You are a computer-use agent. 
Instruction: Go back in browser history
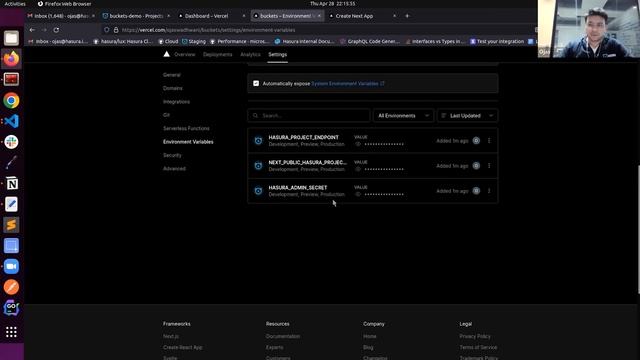(32, 30)
